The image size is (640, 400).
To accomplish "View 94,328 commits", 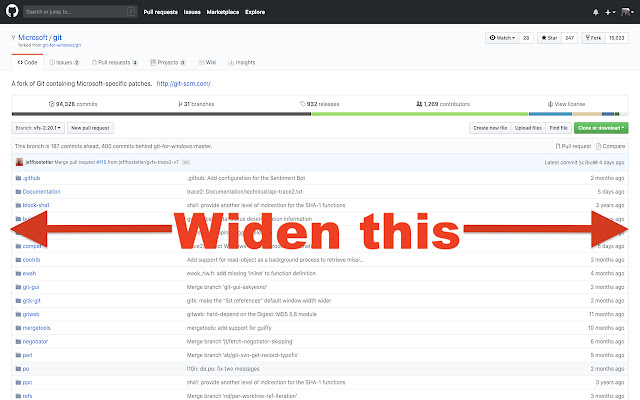I will tap(73, 104).
